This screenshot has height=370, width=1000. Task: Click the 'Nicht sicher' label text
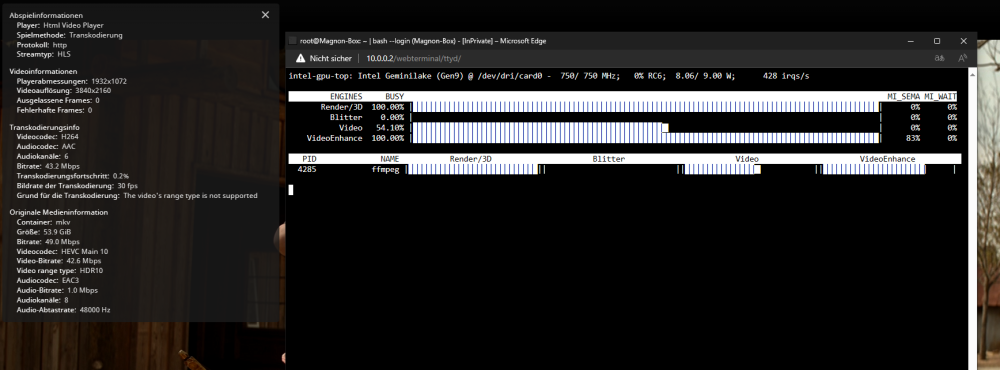point(330,58)
